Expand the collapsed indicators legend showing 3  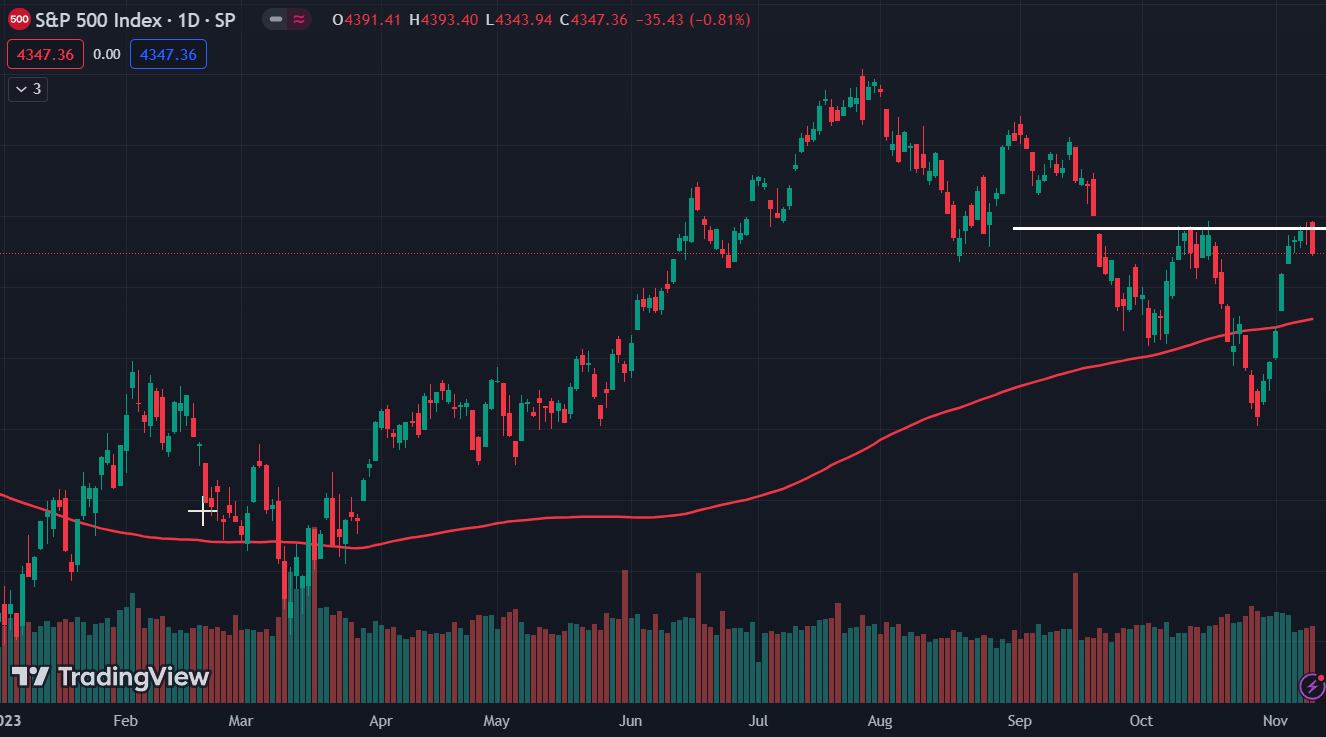coord(28,89)
